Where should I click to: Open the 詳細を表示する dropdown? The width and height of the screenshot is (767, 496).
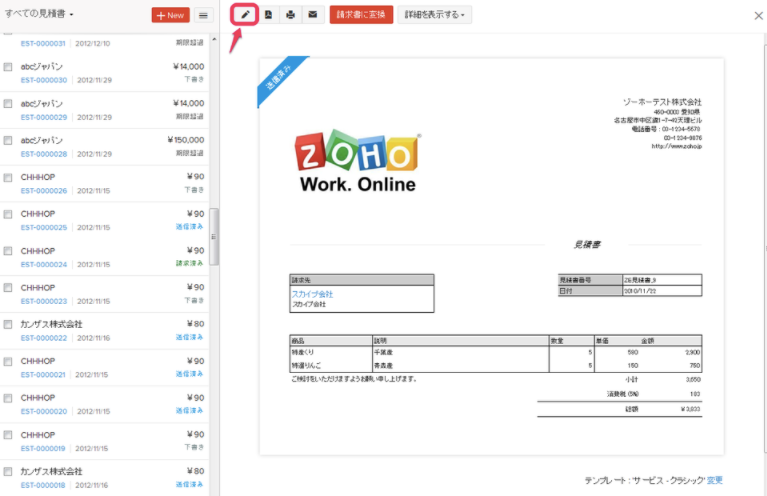tap(435, 15)
